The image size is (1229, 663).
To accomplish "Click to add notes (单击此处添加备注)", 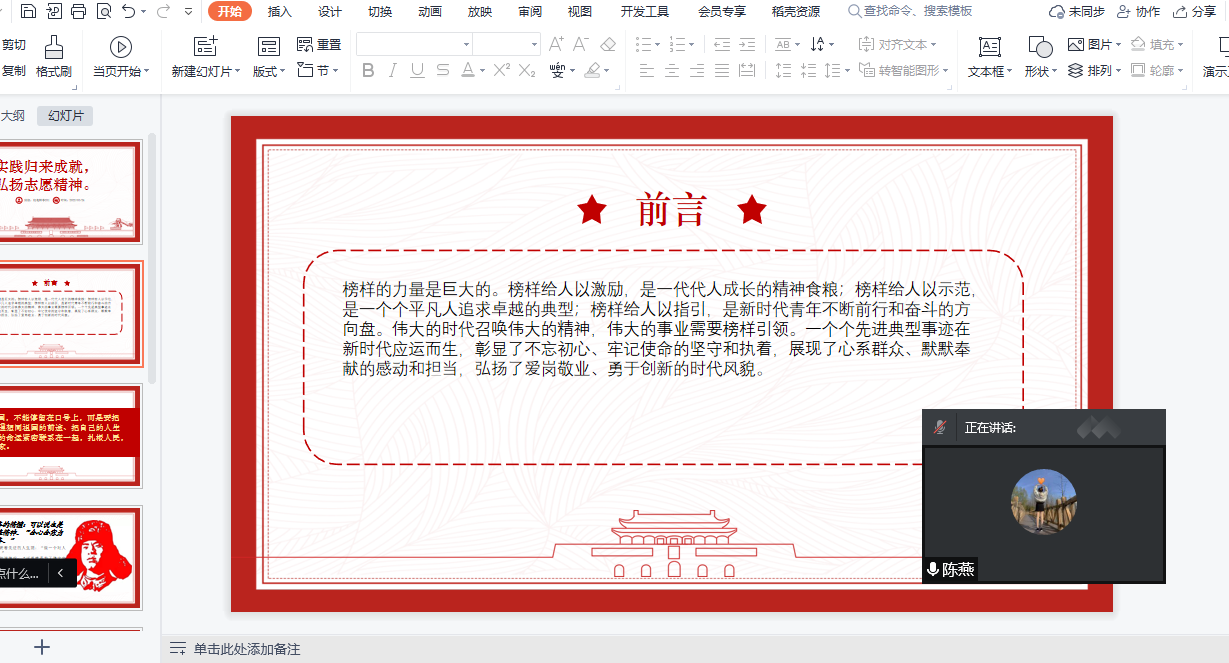I will pyautogui.click(x=247, y=649).
